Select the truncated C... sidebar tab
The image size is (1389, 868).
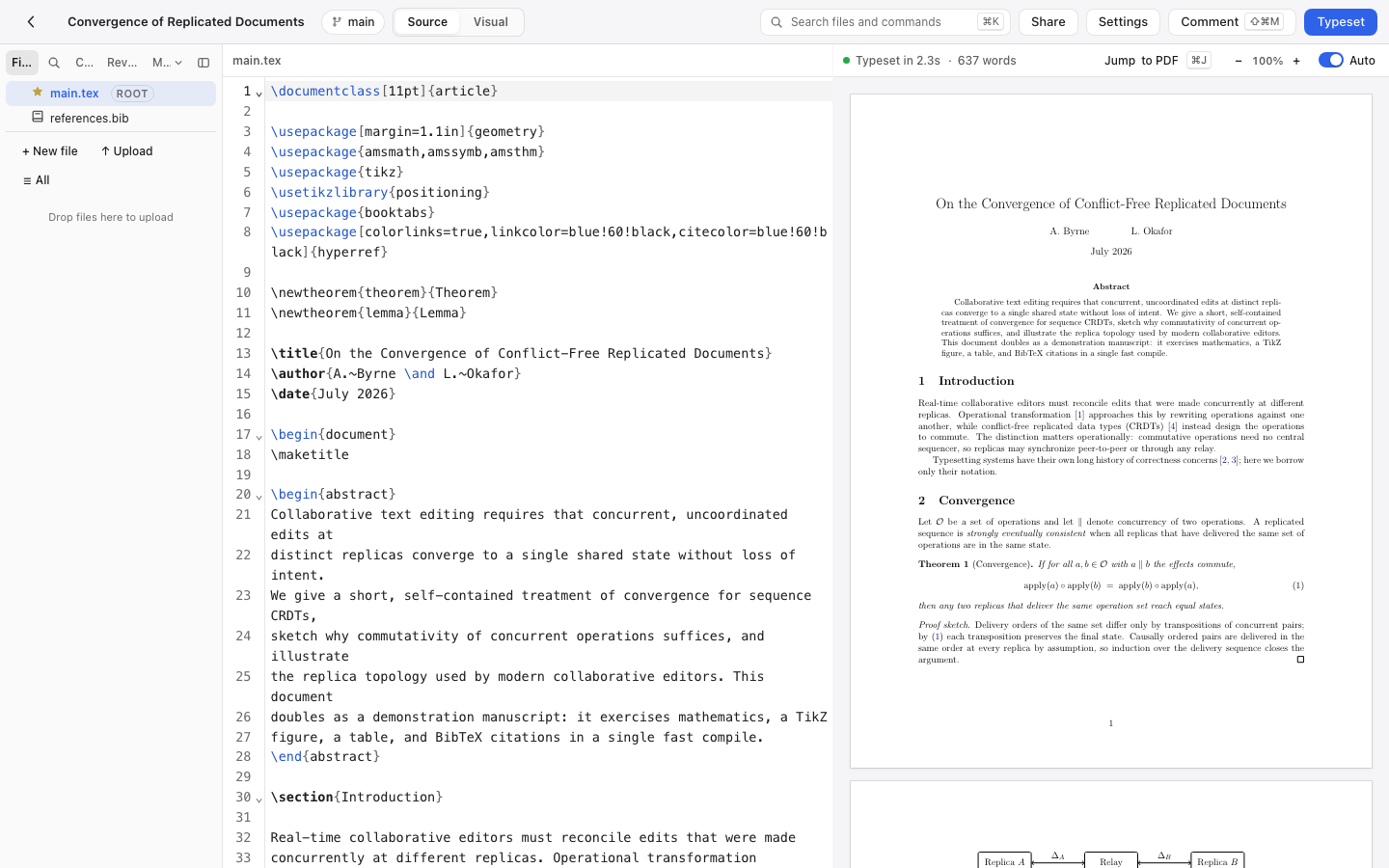[84, 63]
